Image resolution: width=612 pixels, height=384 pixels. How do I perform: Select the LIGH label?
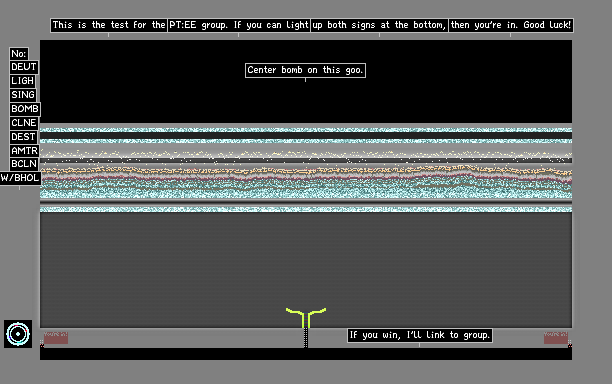[x=23, y=81]
